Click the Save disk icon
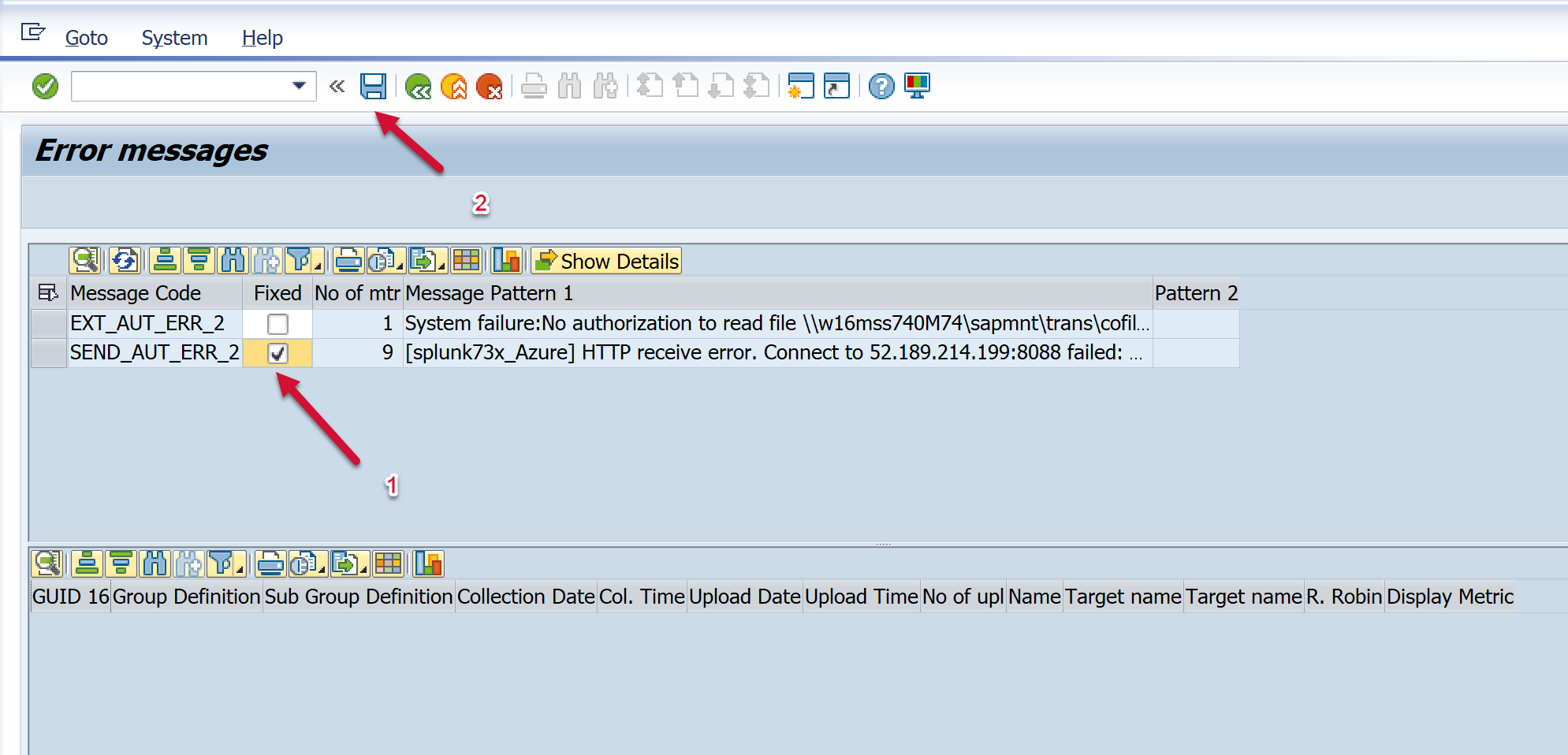 coord(373,86)
